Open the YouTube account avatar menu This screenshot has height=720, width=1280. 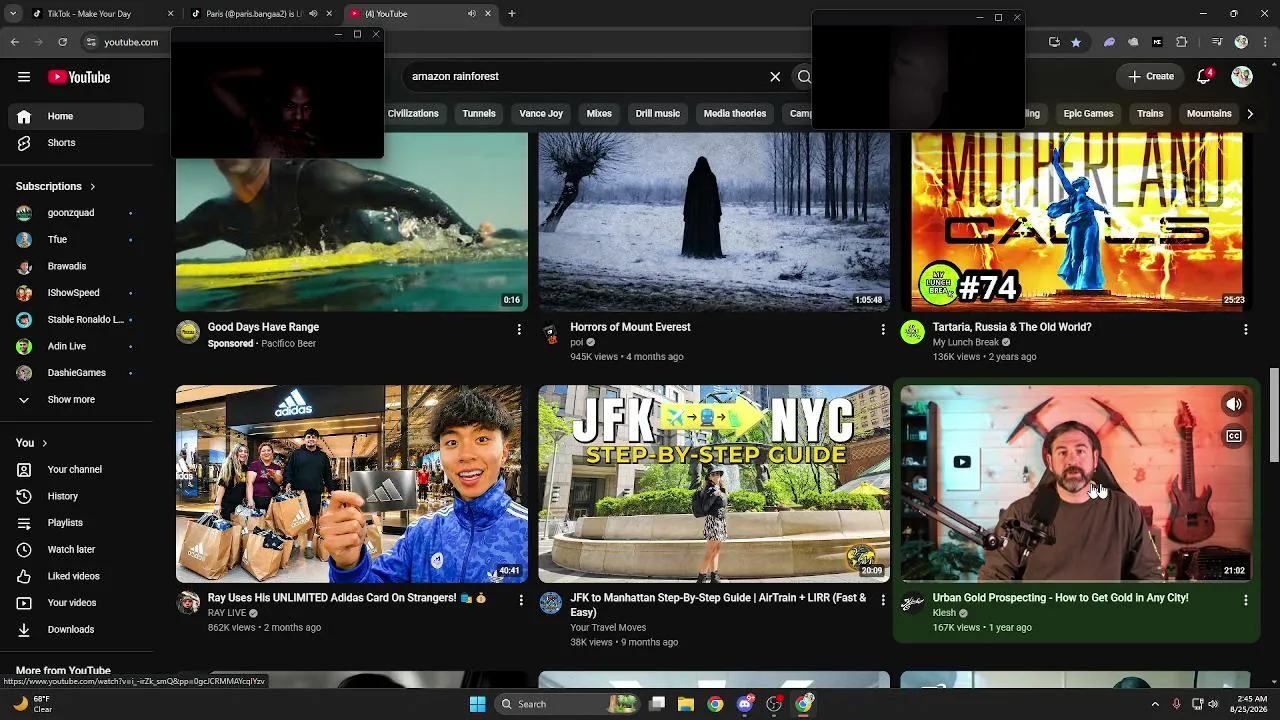click(x=1242, y=76)
